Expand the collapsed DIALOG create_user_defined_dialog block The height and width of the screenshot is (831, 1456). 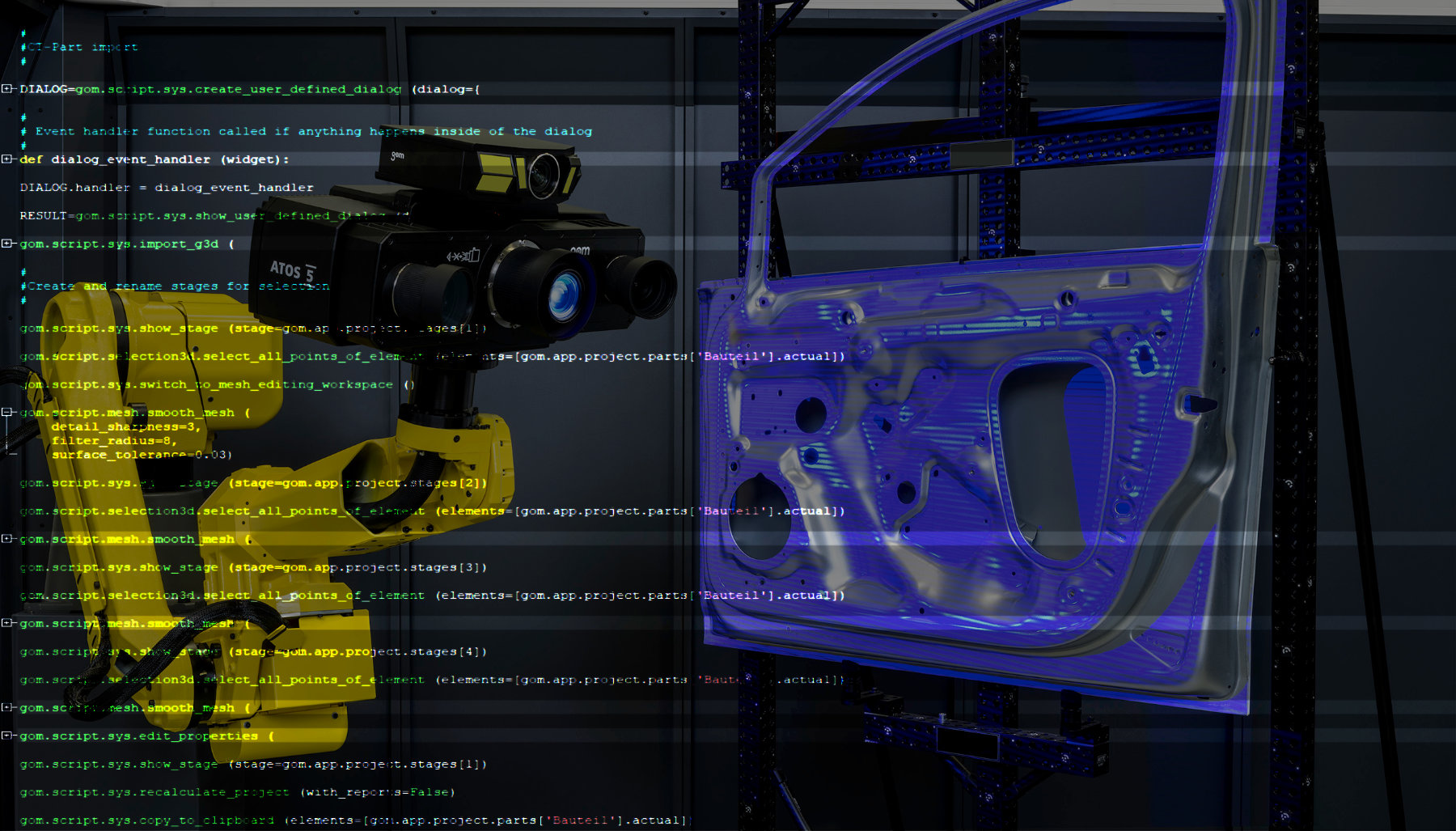(x=6, y=89)
